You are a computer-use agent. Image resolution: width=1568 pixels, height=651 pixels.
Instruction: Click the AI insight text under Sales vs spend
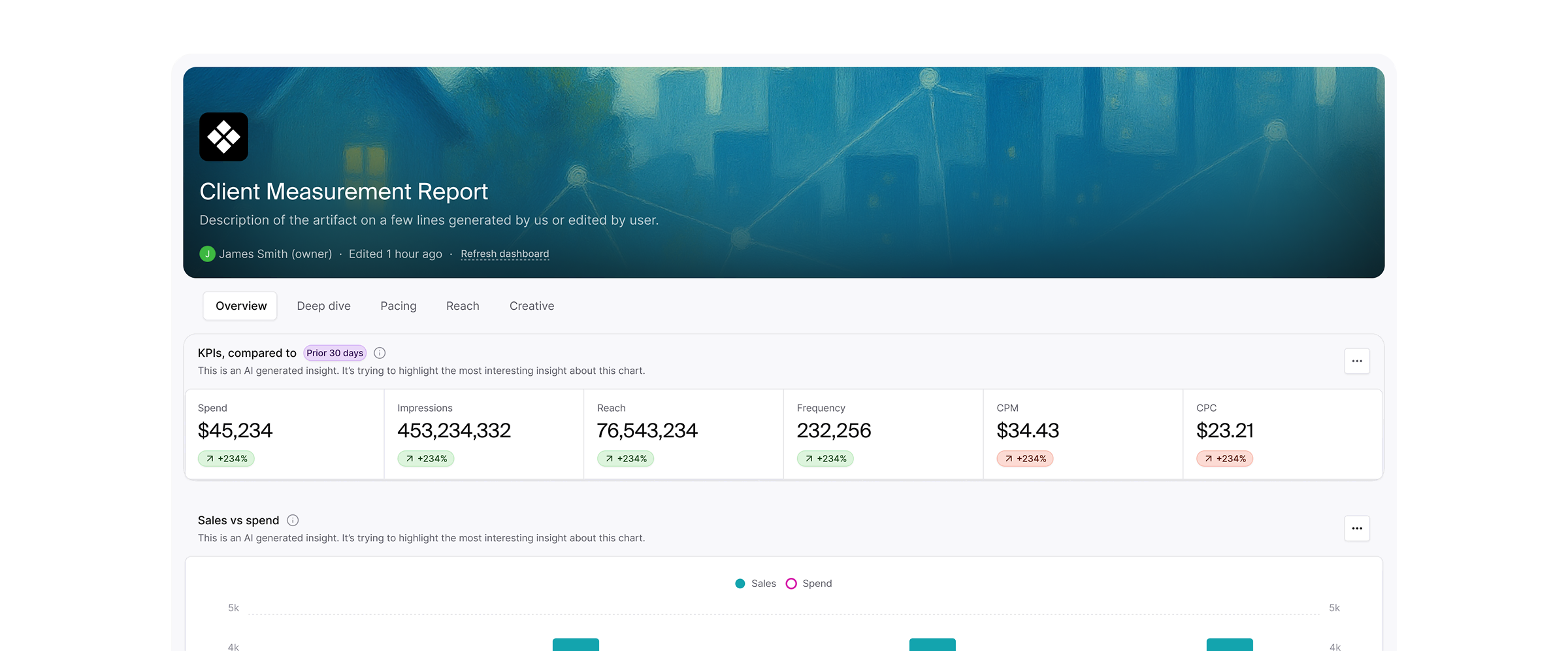(x=421, y=538)
